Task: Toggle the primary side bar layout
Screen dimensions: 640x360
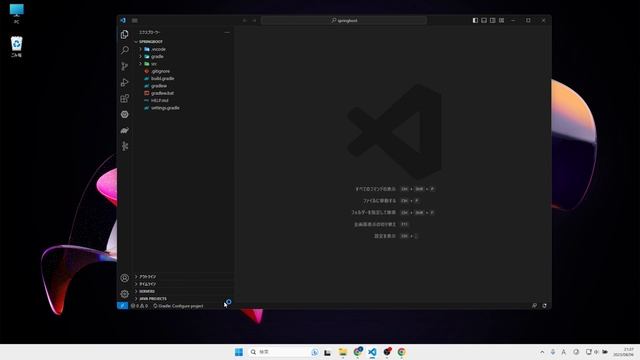Action: [x=475, y=20]
